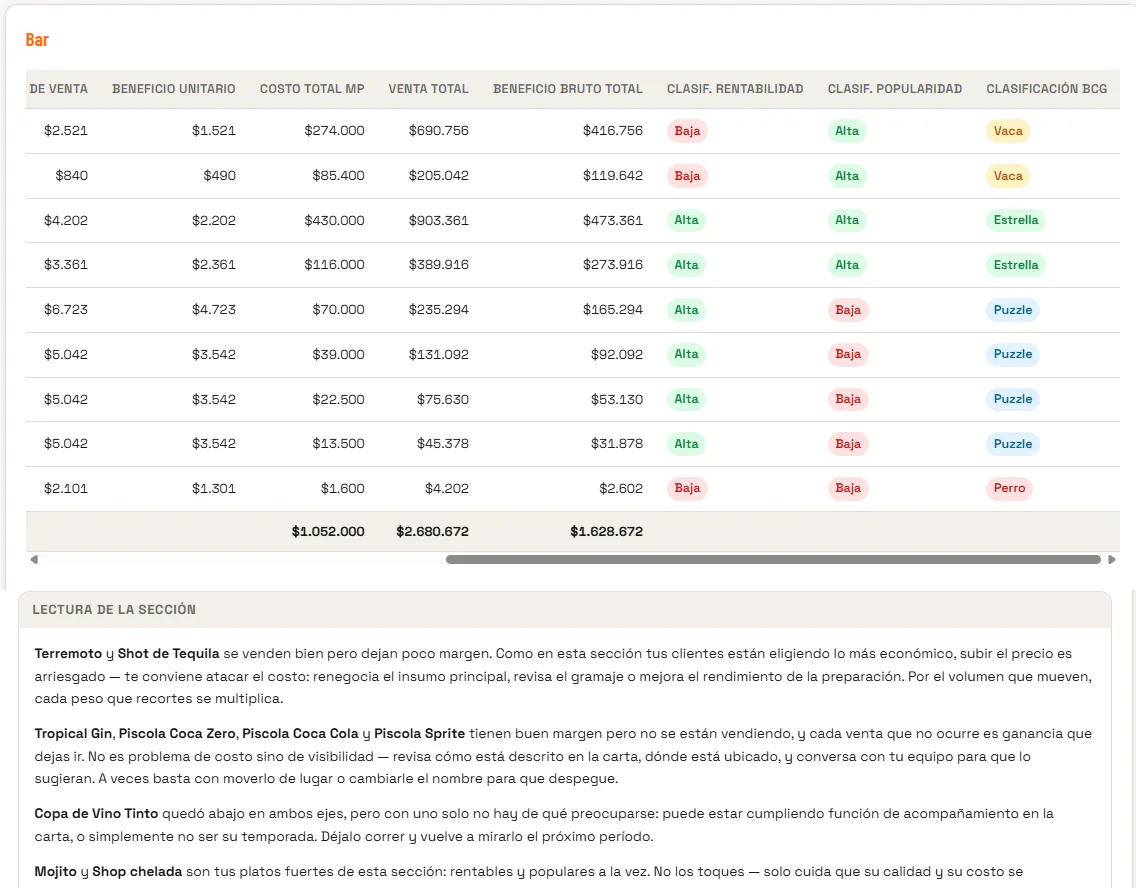Viewport: 1136px width, 888px height.
Task: Click the Alta rentabilidad badge in the $273.916 row
Action: [x=686, y=265]
